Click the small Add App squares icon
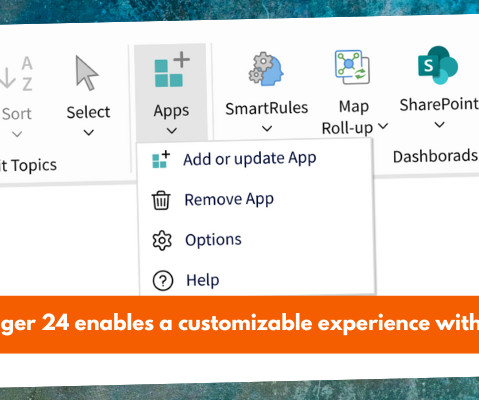 pos(161,159)
